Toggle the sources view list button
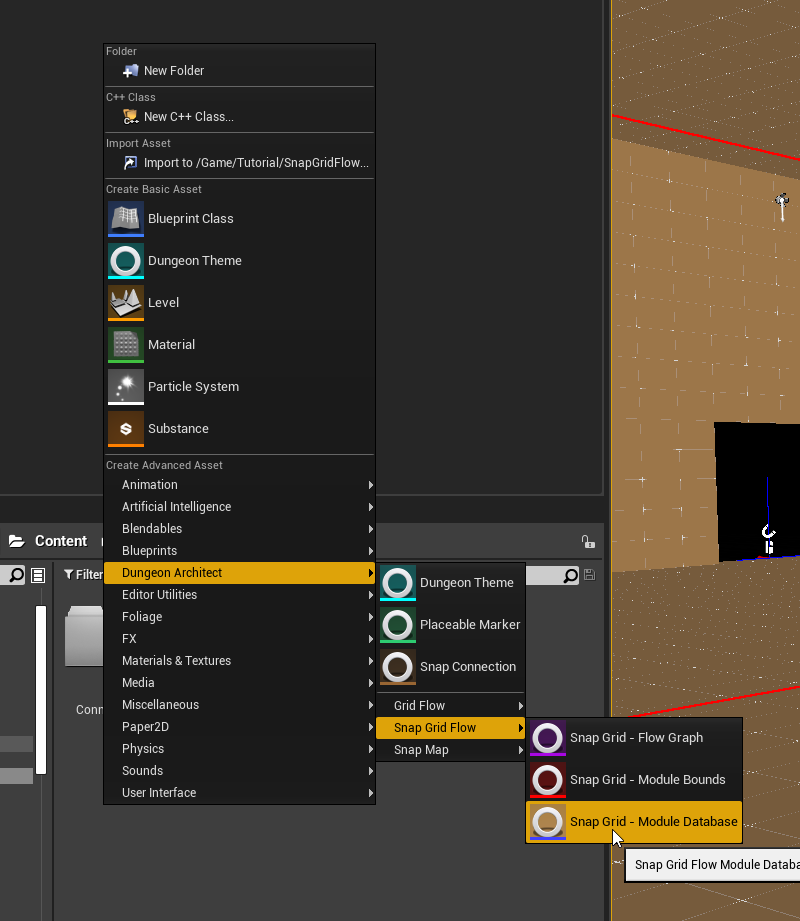 coord(38,575)
